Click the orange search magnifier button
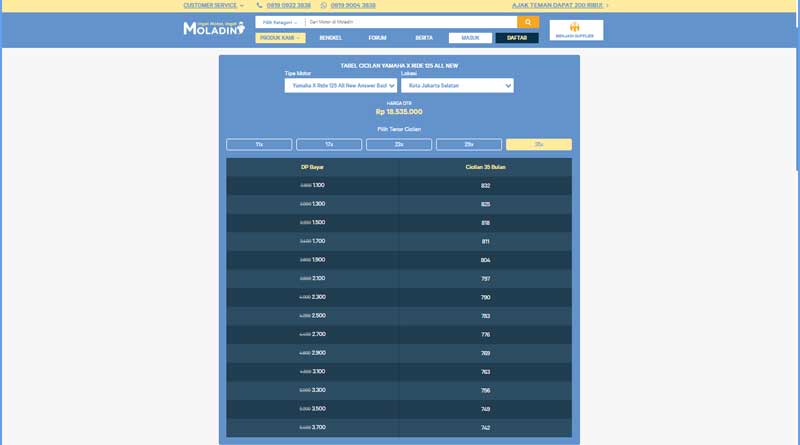Screen dimensions: 800x445 [527, 22]
